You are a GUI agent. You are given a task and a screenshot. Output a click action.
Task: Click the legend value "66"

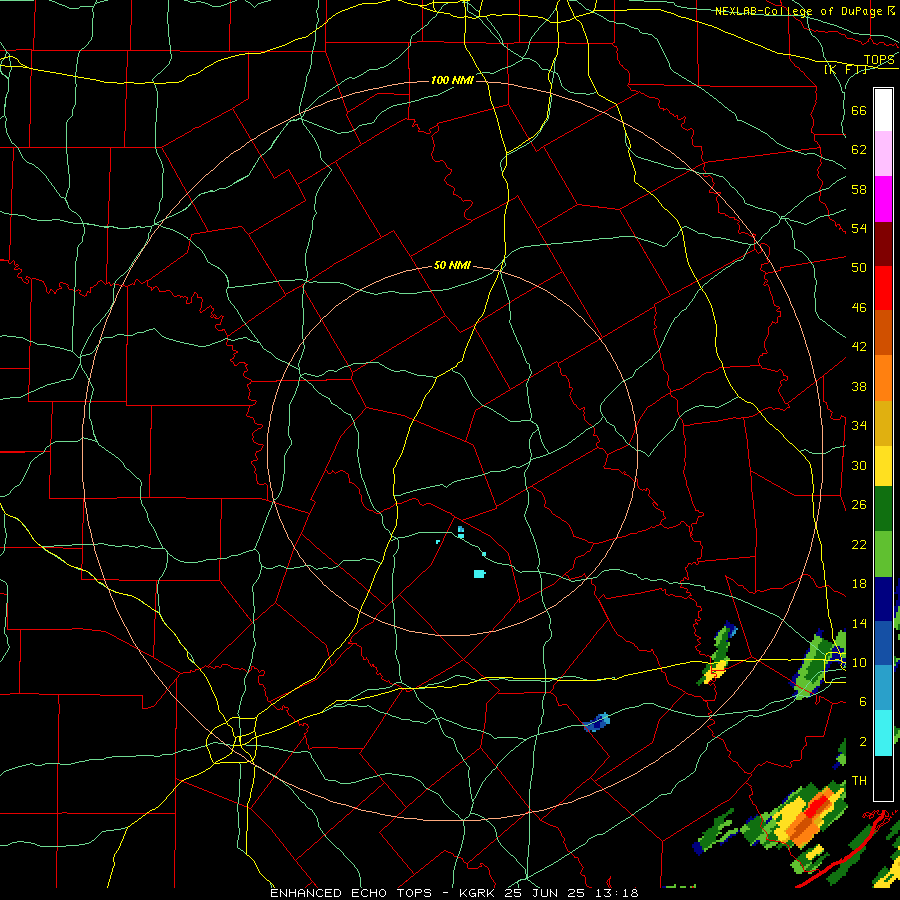click(x=859, y=111)
